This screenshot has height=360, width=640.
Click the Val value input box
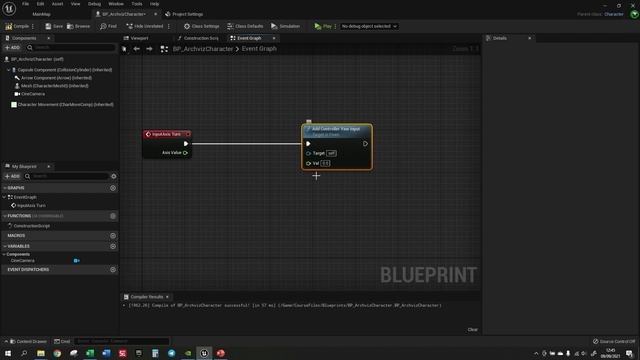click(325, 163)
